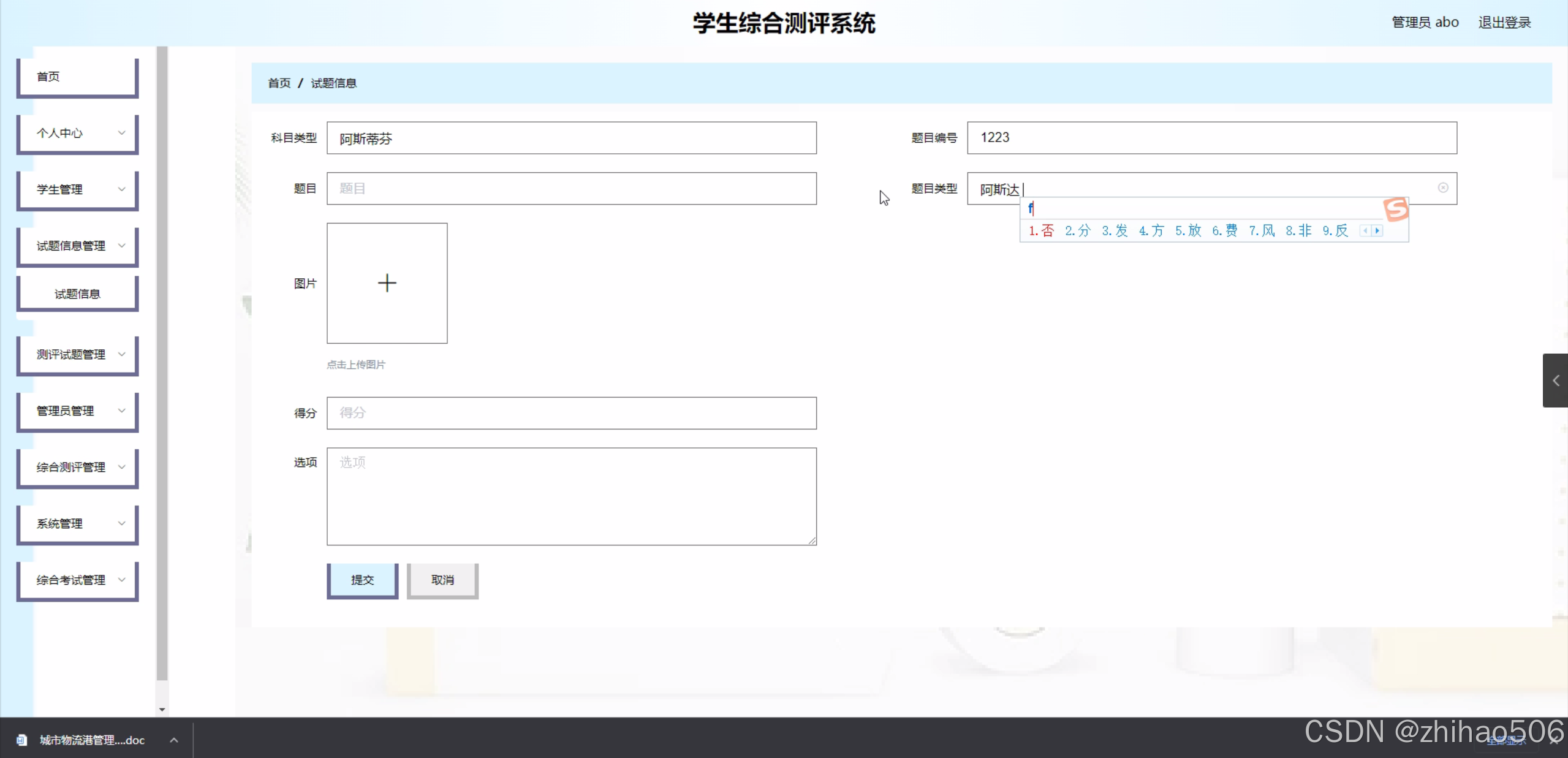
Task: Click the doc file icon in download bar
Action: 22,740
